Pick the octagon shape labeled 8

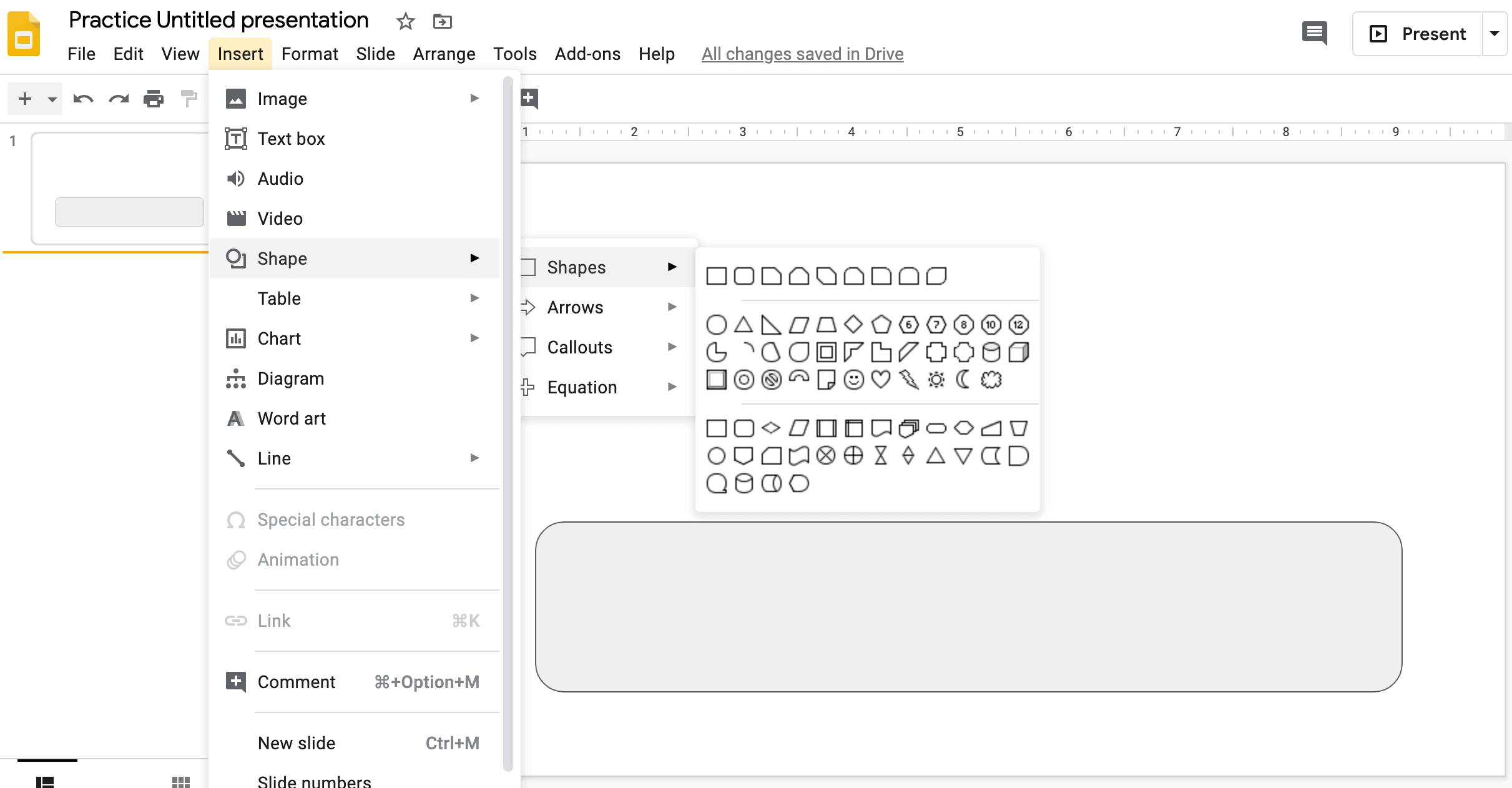coord(963,325)
